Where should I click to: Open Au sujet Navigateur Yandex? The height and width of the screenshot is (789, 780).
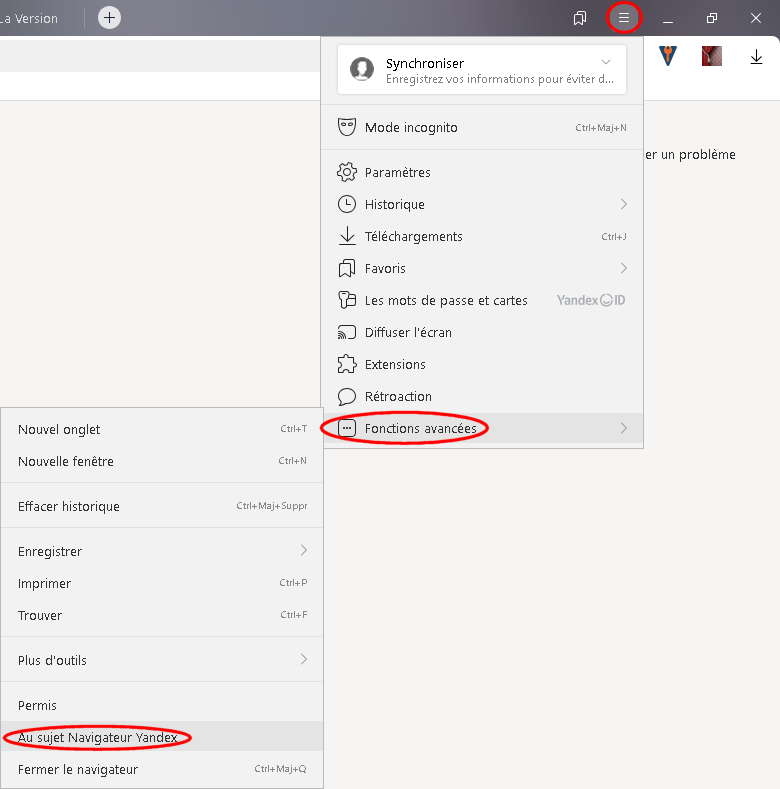coord(162,737)
